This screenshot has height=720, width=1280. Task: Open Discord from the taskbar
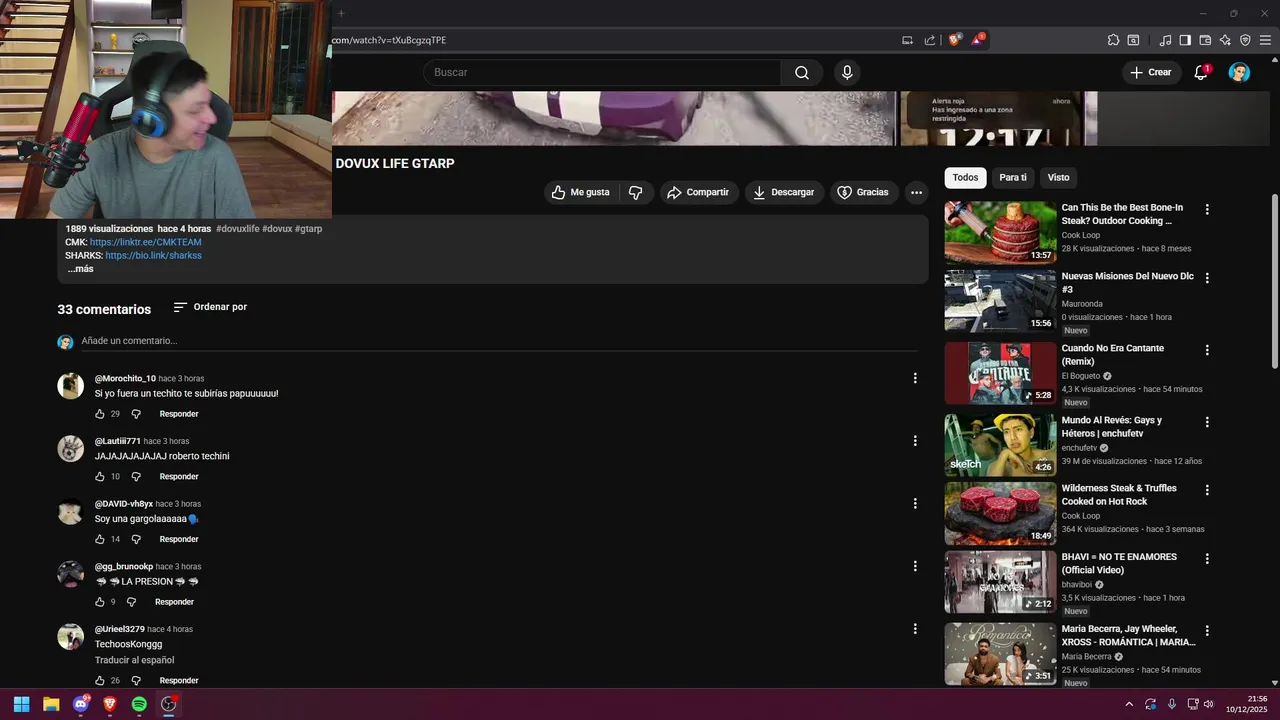coord(81,704)
